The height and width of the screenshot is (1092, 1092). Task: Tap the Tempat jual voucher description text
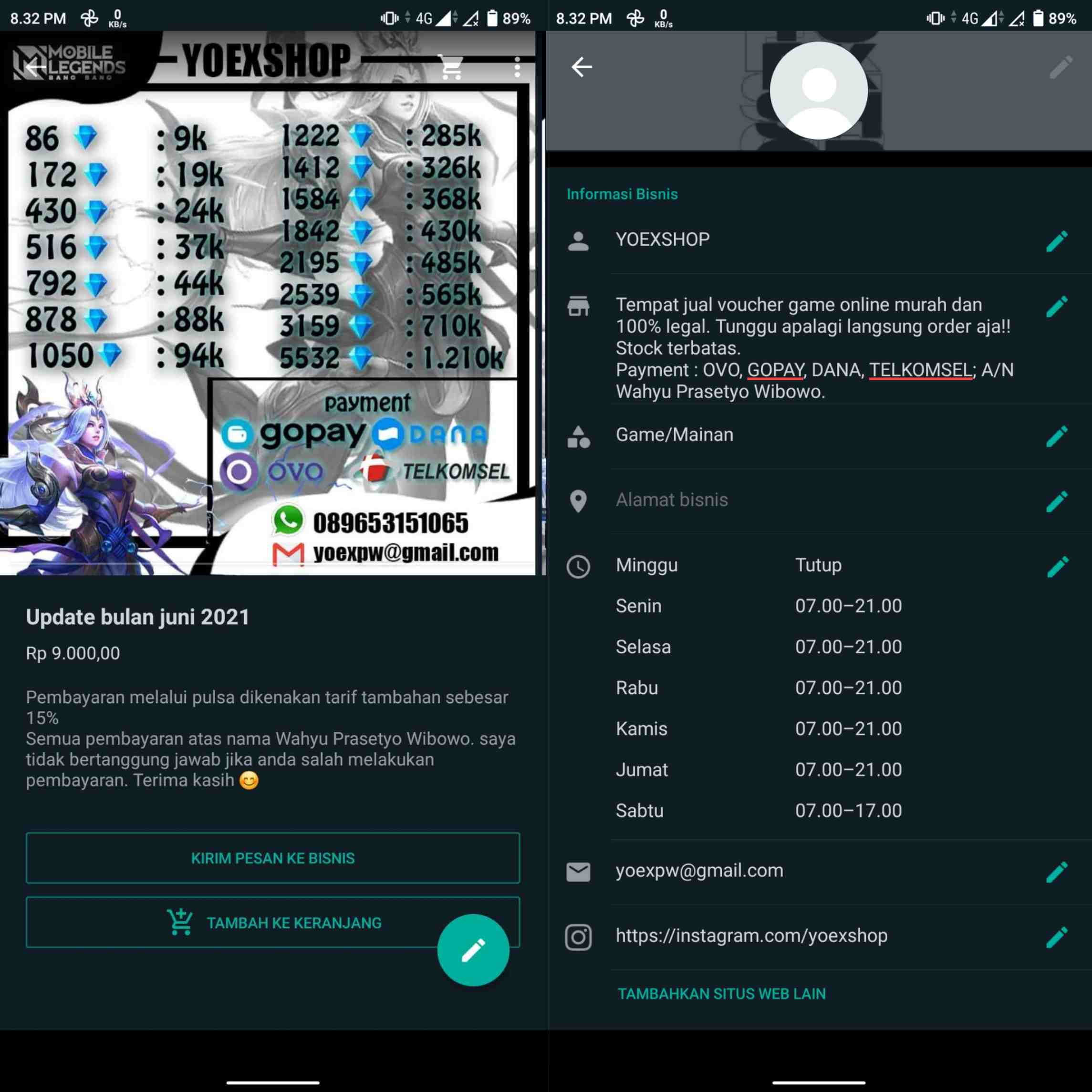[x=814, y=348]
